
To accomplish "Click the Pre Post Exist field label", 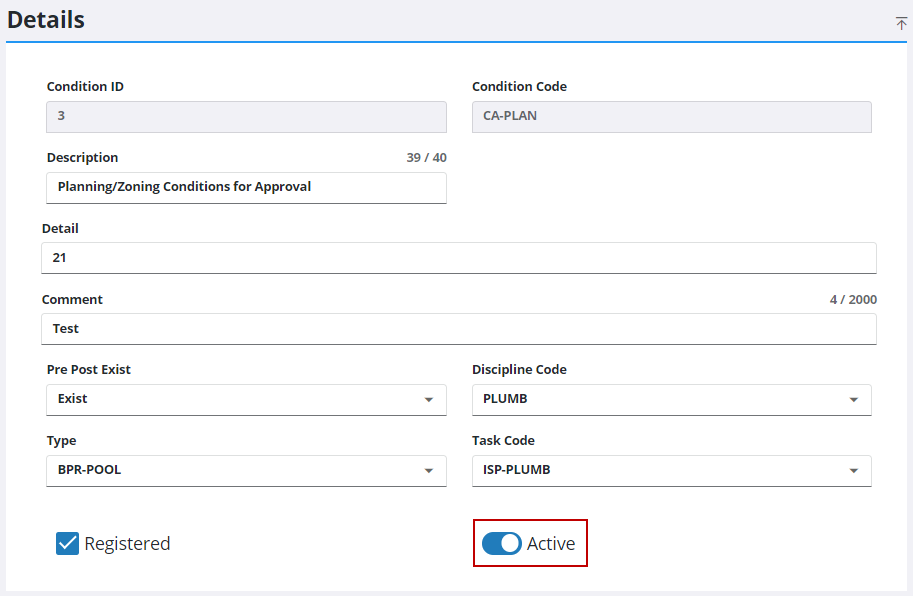I will [89, 370].
